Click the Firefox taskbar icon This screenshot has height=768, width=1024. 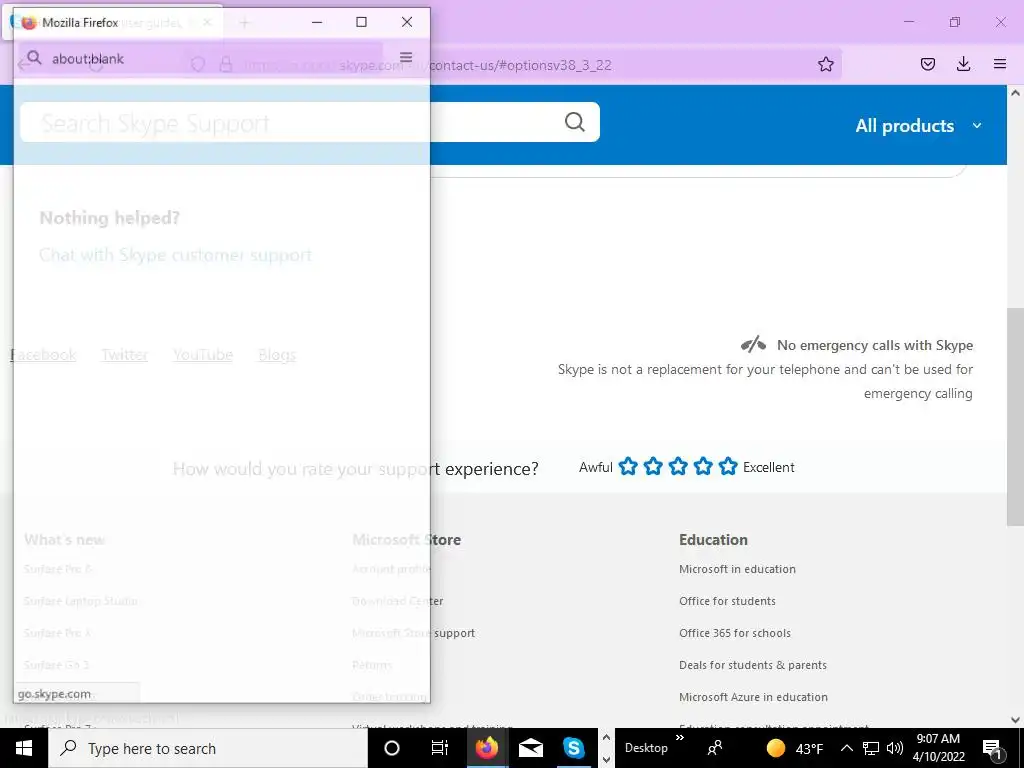click(487, 748)
